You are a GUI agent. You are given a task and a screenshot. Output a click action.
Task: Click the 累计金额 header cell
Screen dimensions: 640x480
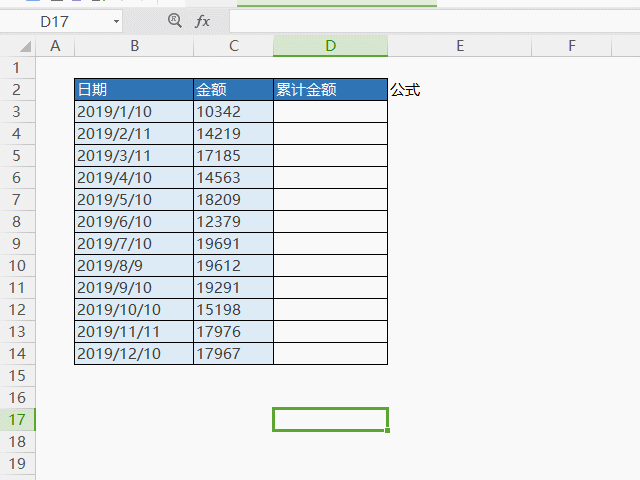pyautogui.click(x=330, y=90)
